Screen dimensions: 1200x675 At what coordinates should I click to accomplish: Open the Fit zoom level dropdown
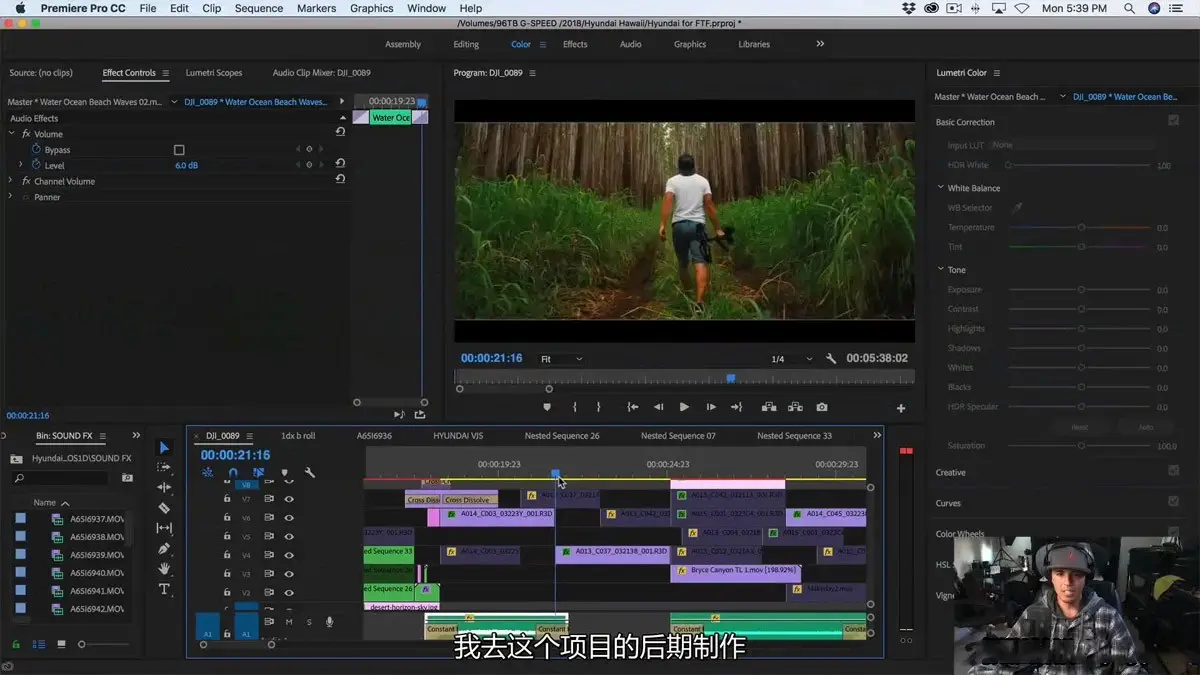(x=561, y=358)
